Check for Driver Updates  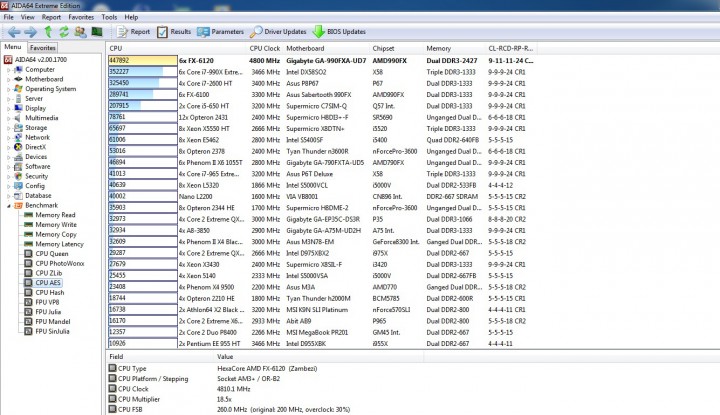[x=278, y=32]
